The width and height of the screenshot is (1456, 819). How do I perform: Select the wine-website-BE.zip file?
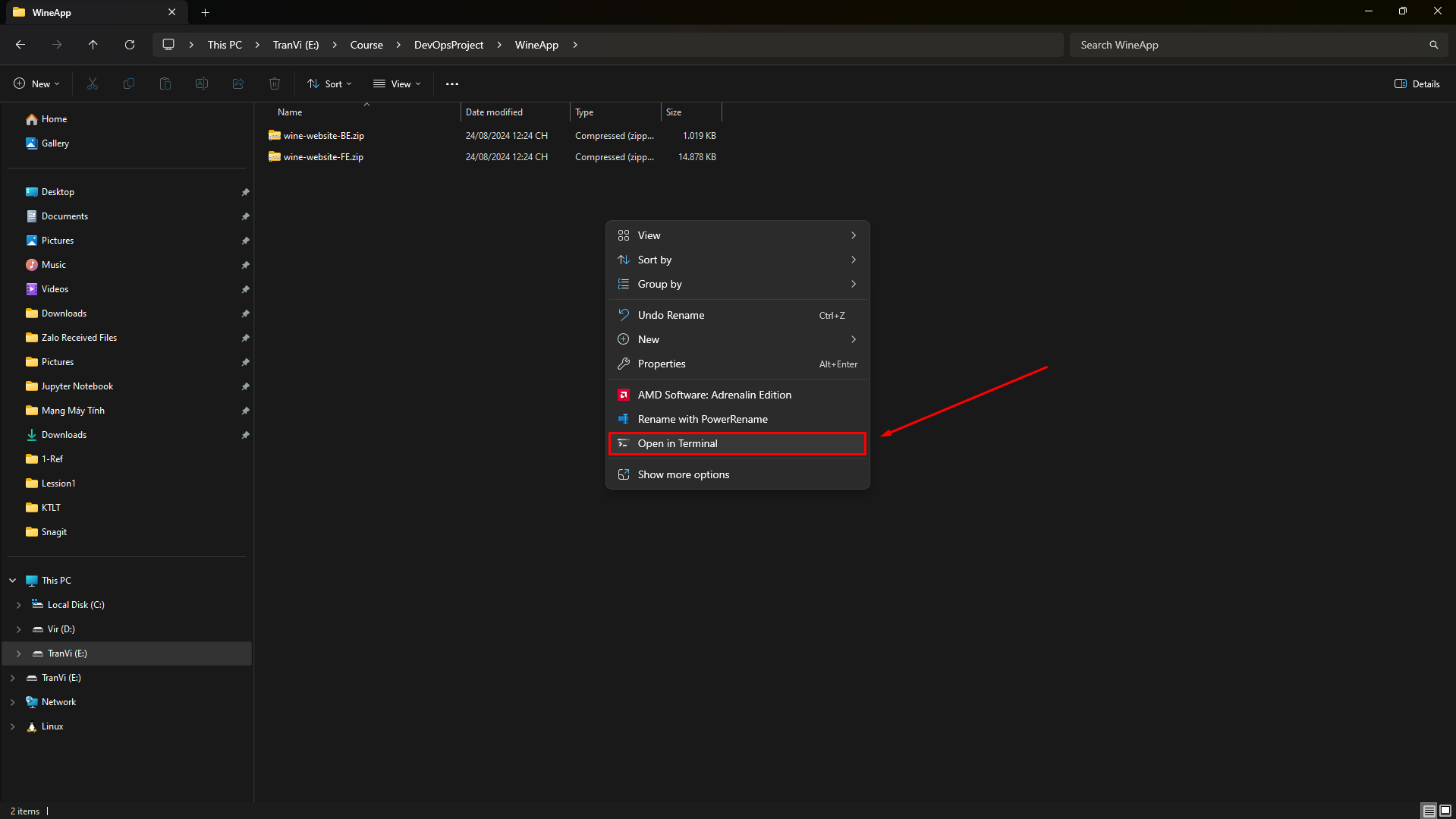point(323,136)
